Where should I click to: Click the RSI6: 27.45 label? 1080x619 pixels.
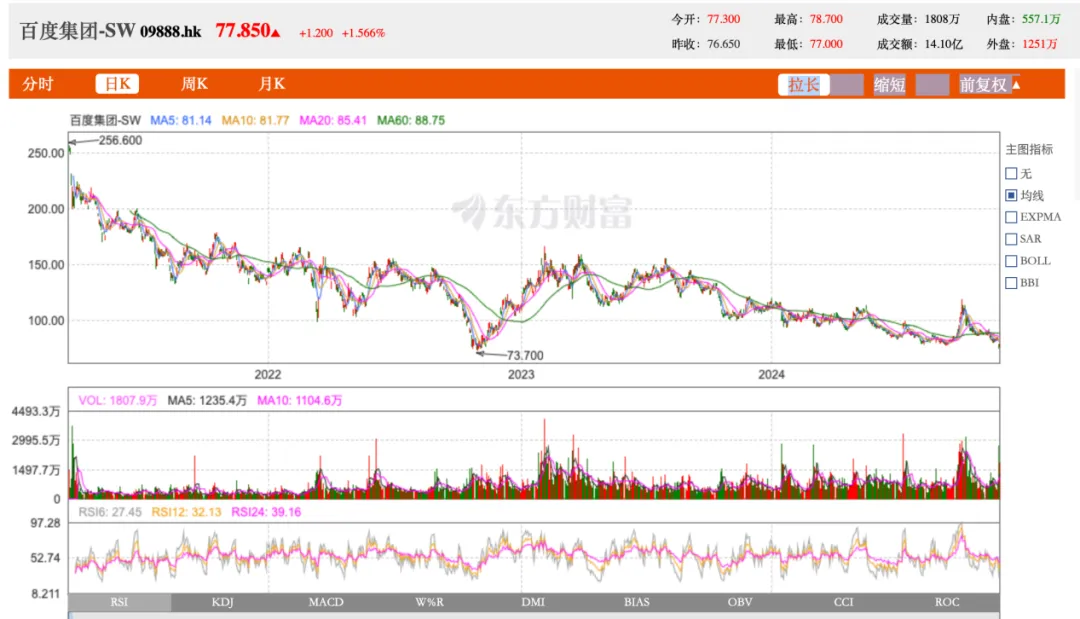tap(110, 512)
